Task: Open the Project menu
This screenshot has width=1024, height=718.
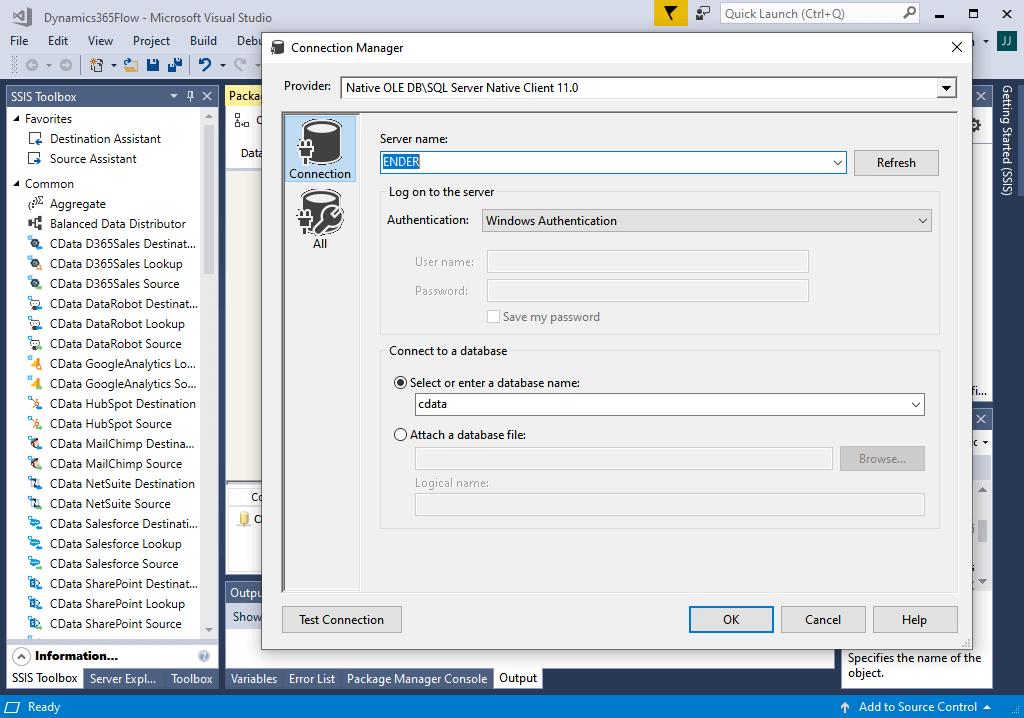Action: (151, 41)
